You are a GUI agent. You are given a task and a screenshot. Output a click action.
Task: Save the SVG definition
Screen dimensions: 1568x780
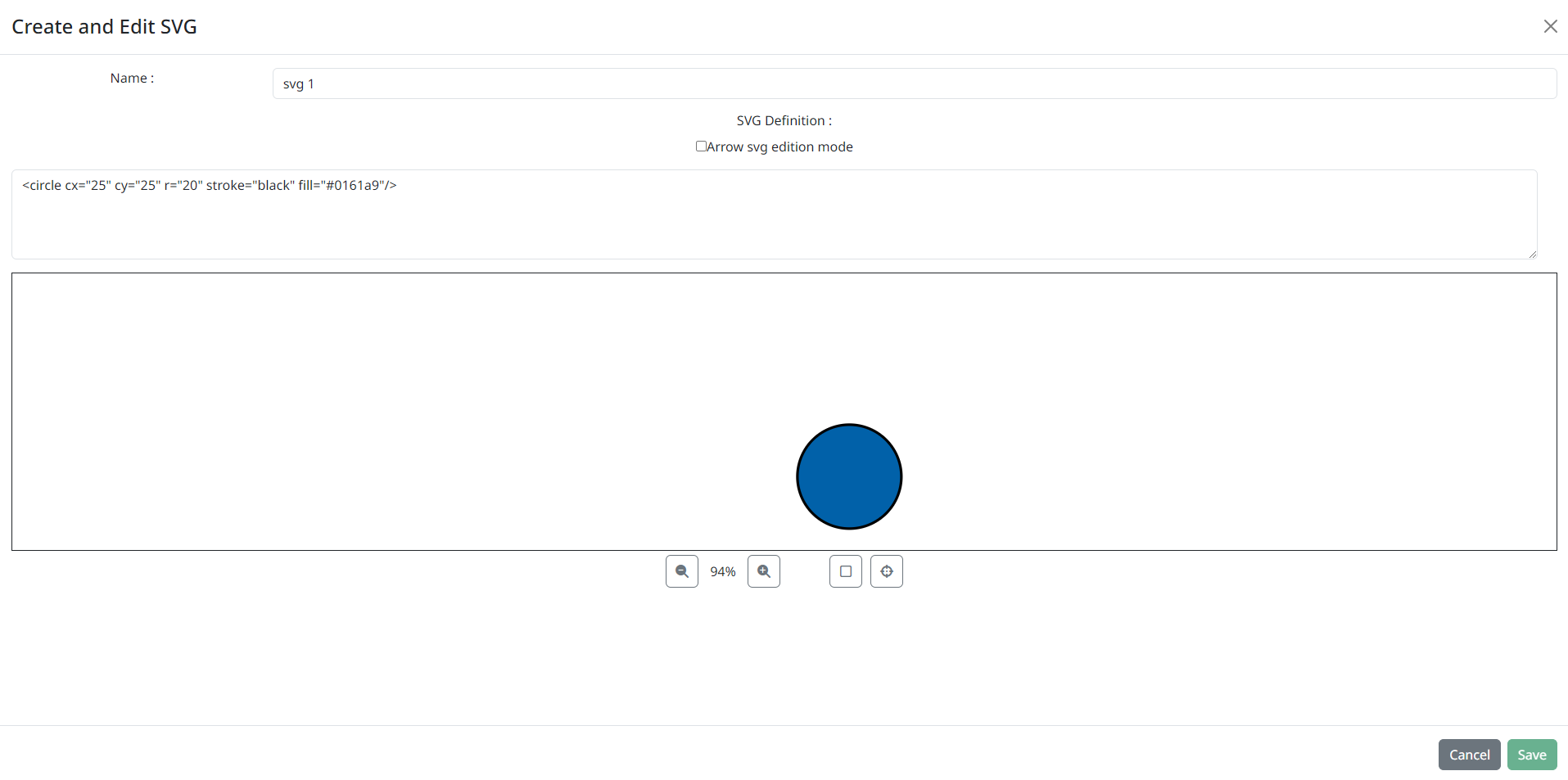(1531, 755)
